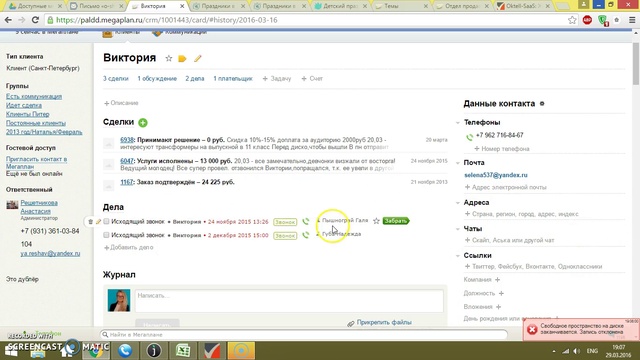Open Клиенты Питер group link
640x360 pixels.
pos(27,114)
